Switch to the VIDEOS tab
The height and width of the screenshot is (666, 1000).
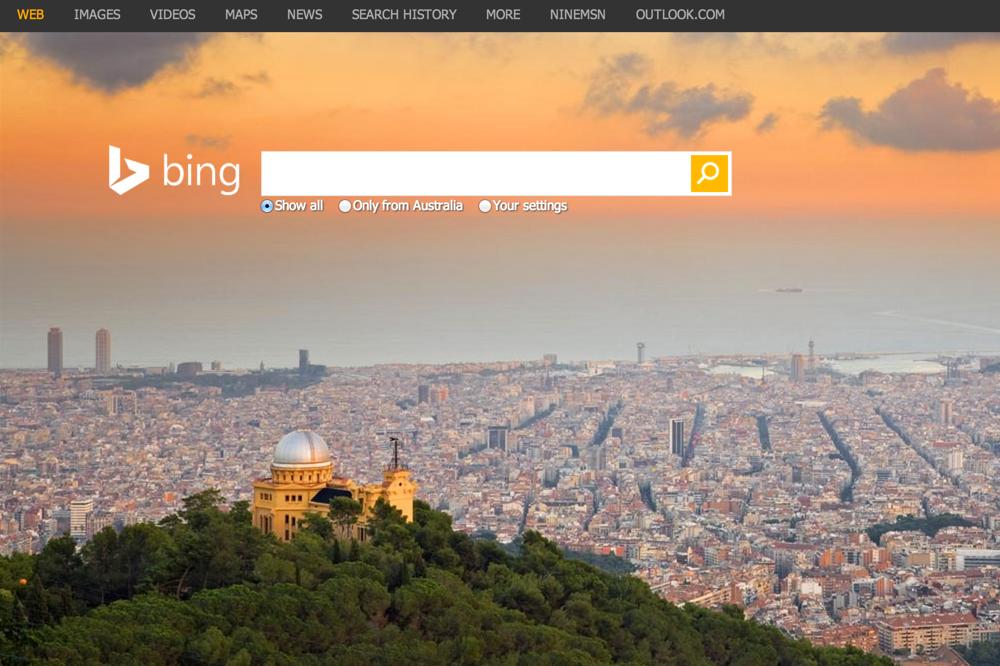[x=172, y=15]
